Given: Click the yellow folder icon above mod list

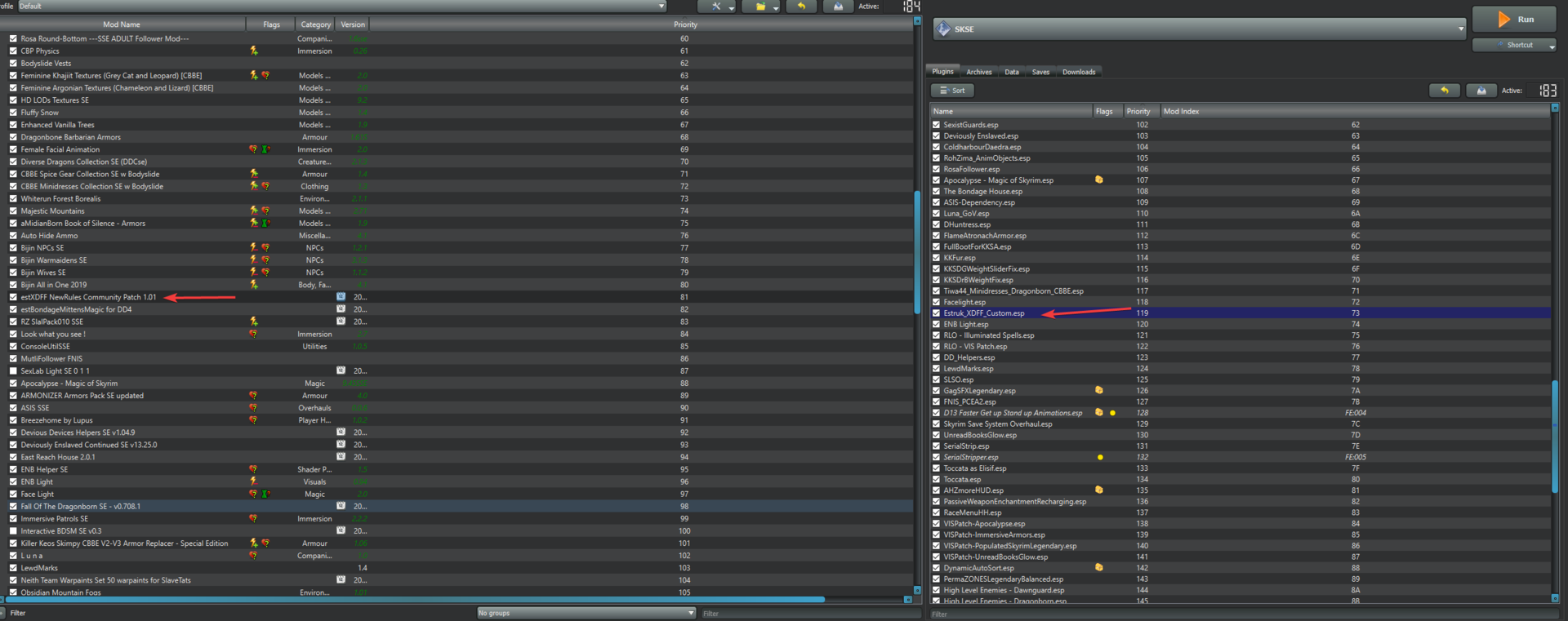Looking at the screenshot, I should (761, 7).
